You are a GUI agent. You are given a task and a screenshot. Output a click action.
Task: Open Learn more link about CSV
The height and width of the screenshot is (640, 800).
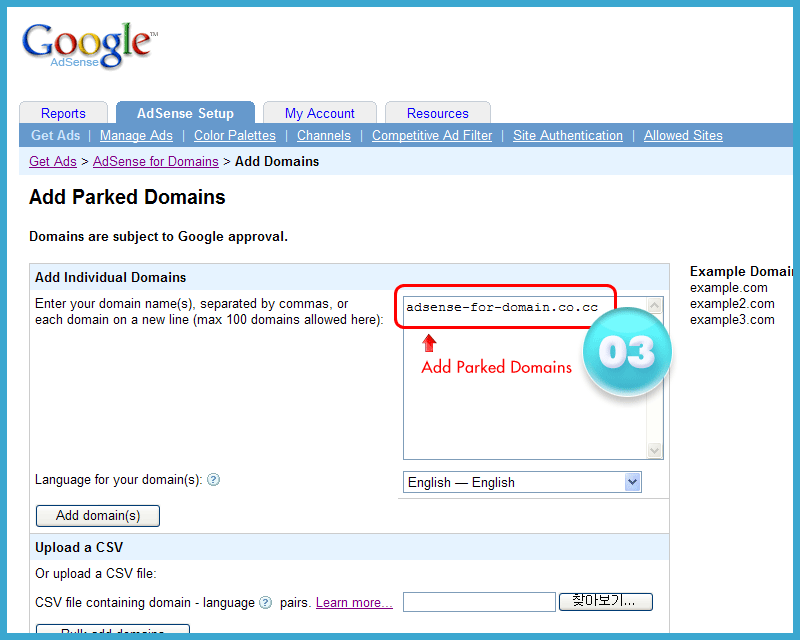[354, 603]
